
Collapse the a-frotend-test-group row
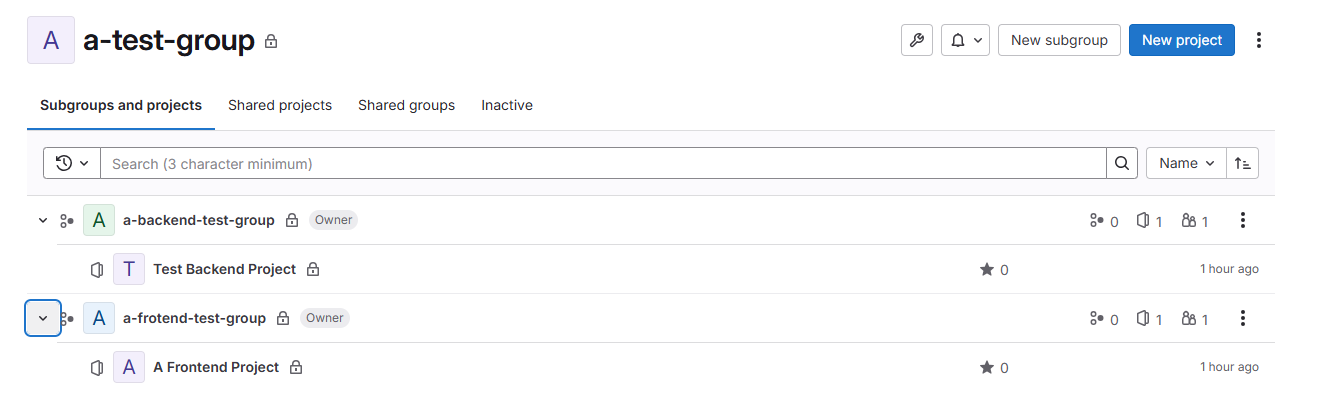[x=43, y=318]
